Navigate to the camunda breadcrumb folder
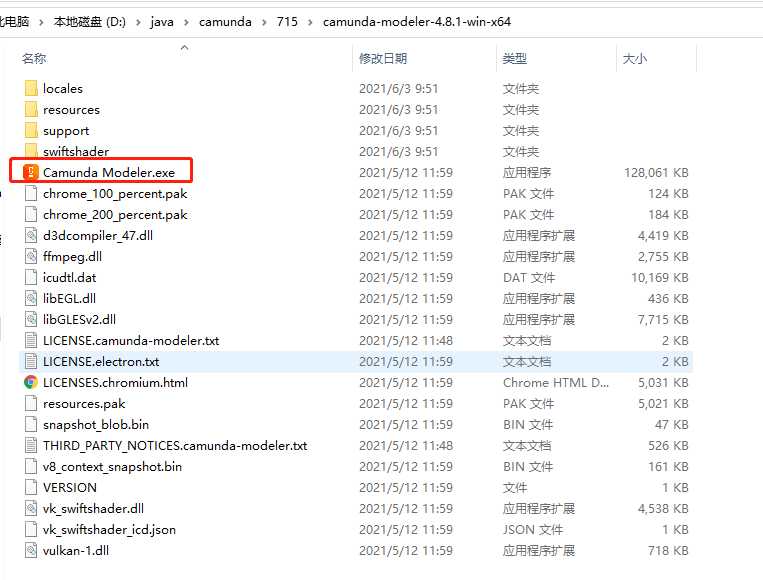 click(x=225, y=22)
